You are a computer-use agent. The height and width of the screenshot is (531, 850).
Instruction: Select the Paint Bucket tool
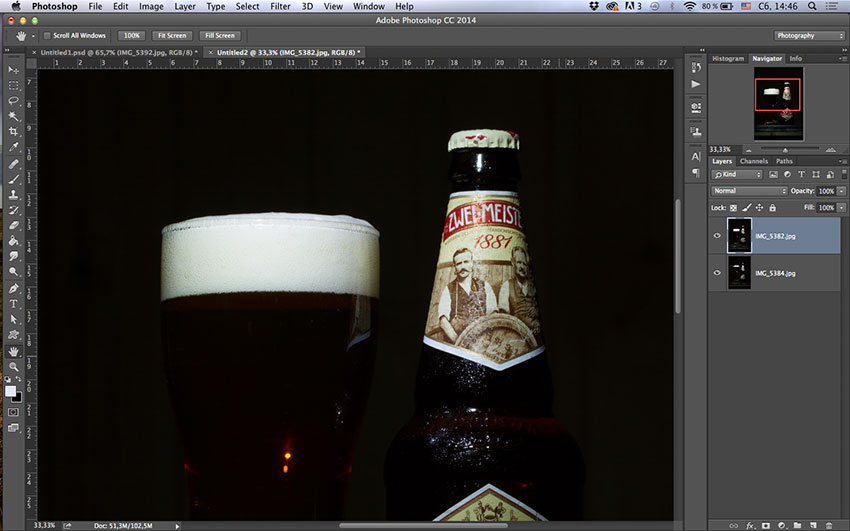14,241
